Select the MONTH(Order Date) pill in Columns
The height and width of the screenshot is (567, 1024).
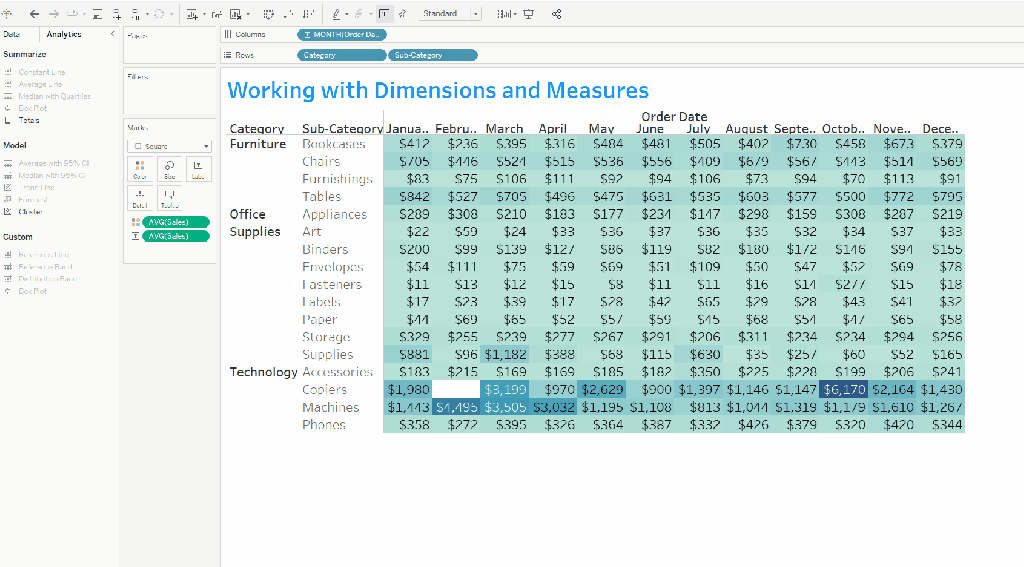(342, 35)
